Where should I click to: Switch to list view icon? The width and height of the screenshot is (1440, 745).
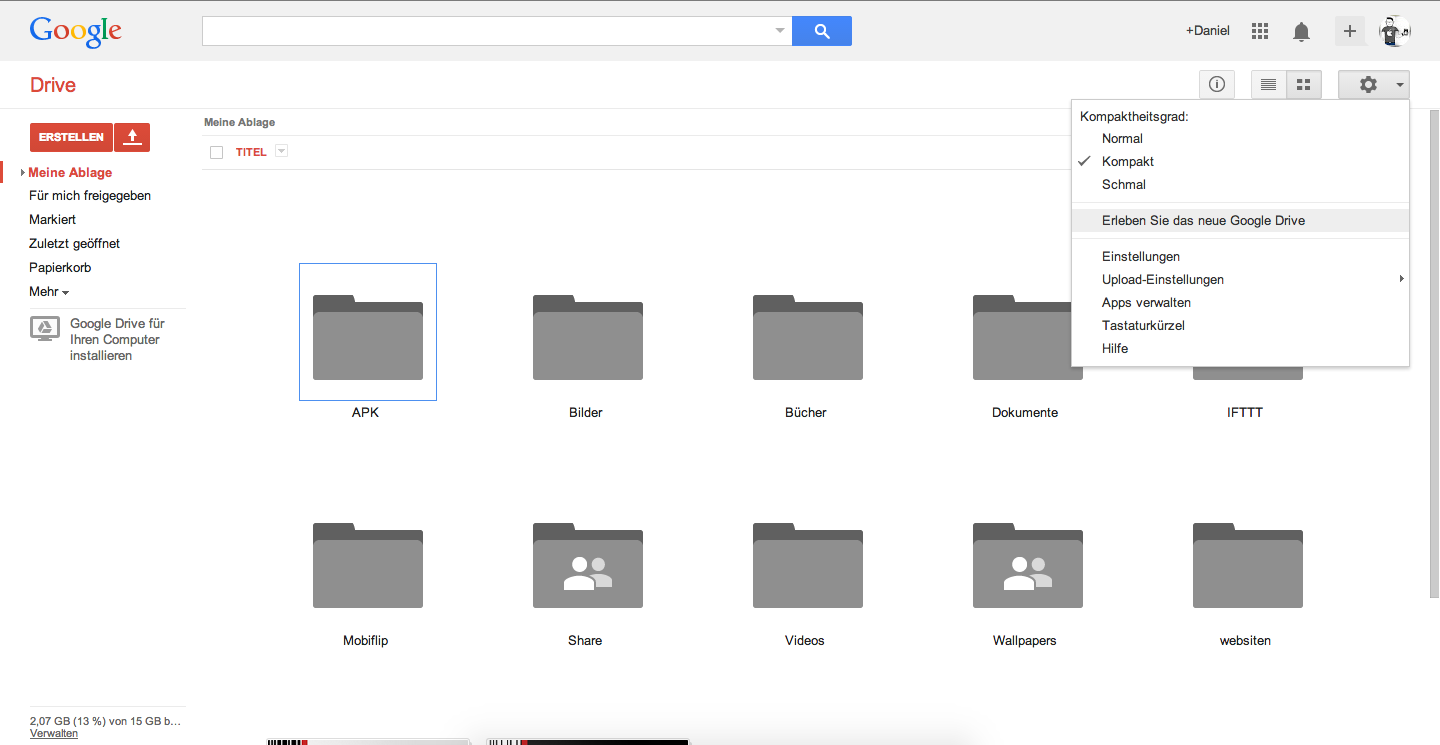pyautogui.click(x=1268, y=85)
